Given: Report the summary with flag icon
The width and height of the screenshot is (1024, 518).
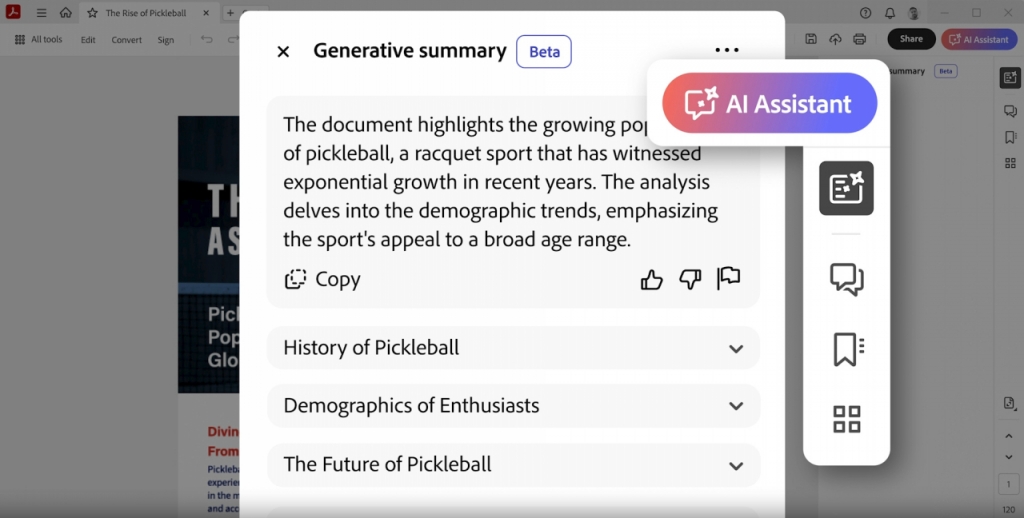Looking at the screenshot, I should pos(728,279).
